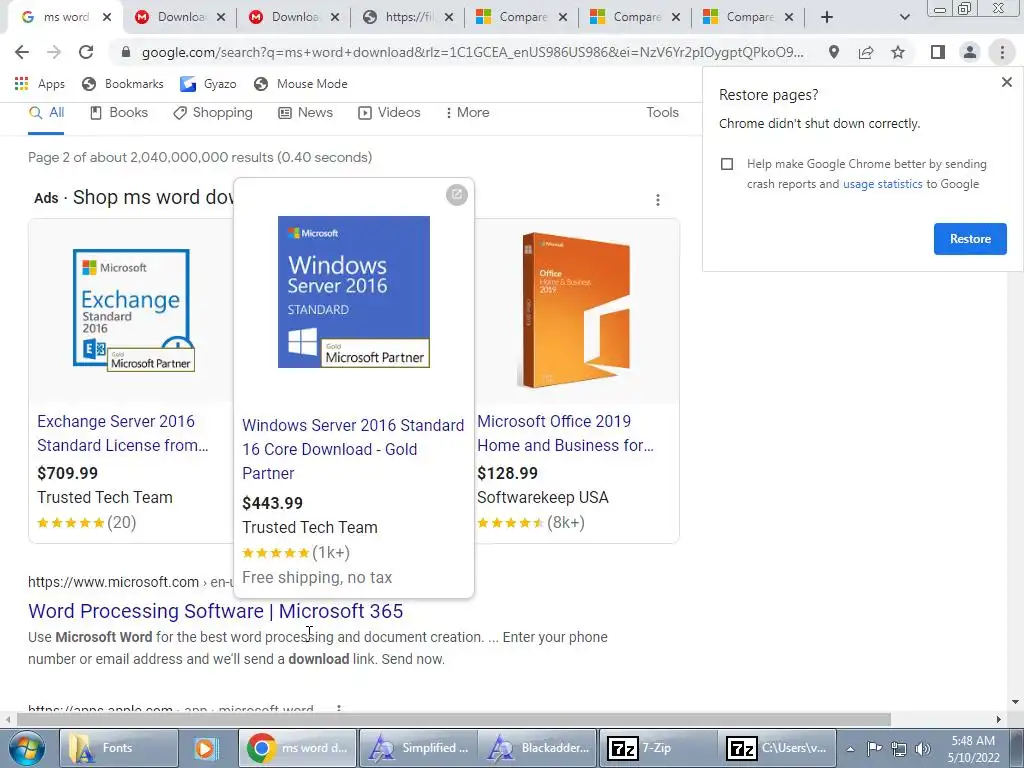The width and height of the screenshot is (1024, 768).
Task: Click the https://www.microsoft.com result URL
Action: tap(113, 582)
